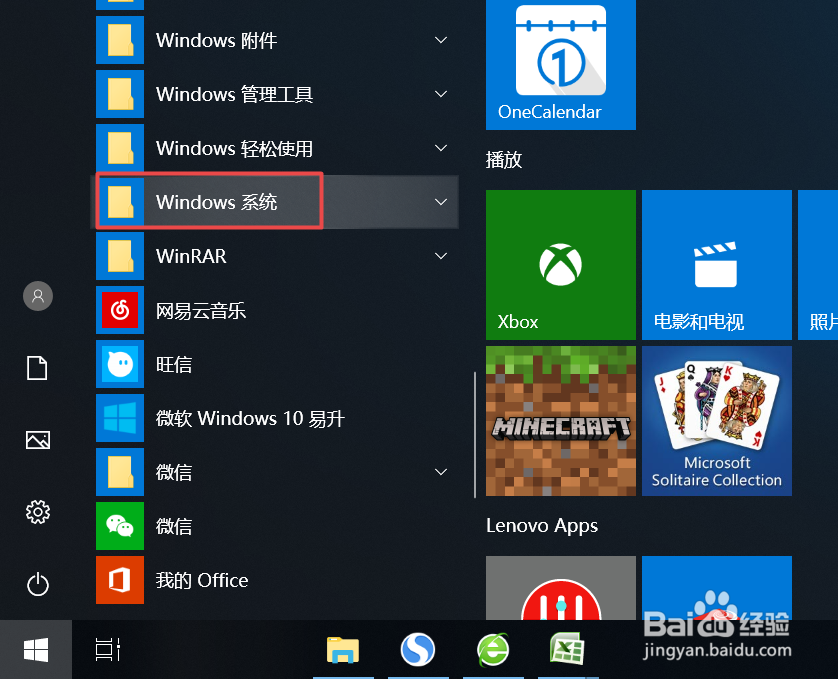Expand Windows 轻松使用 with its chevron
Screen dimensions: 838x679
(x=441, y=148)
